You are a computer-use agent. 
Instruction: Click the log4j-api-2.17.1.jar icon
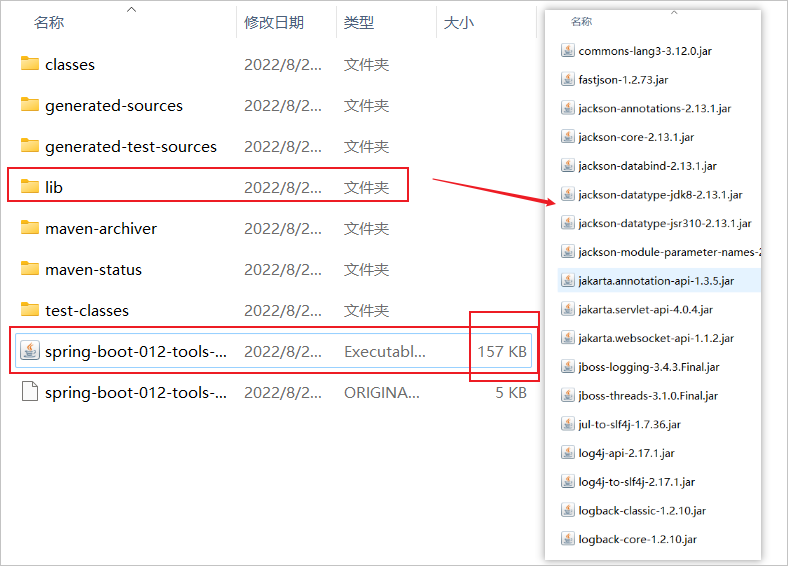tap(567, 452)
